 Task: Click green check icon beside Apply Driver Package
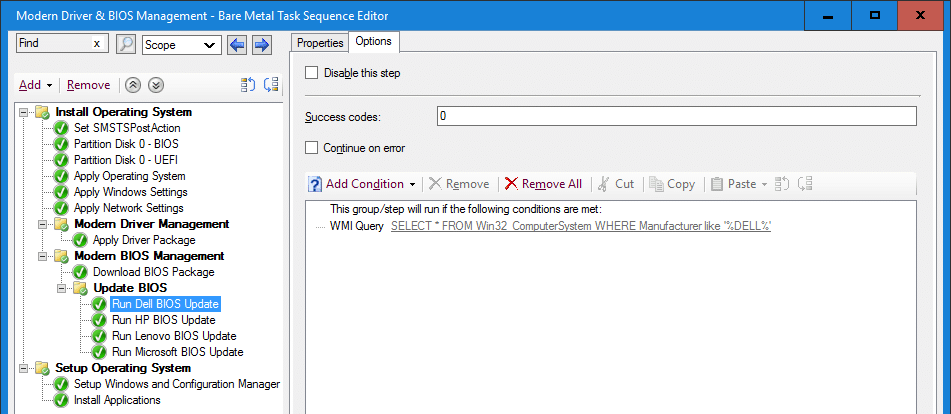[80, 240]
